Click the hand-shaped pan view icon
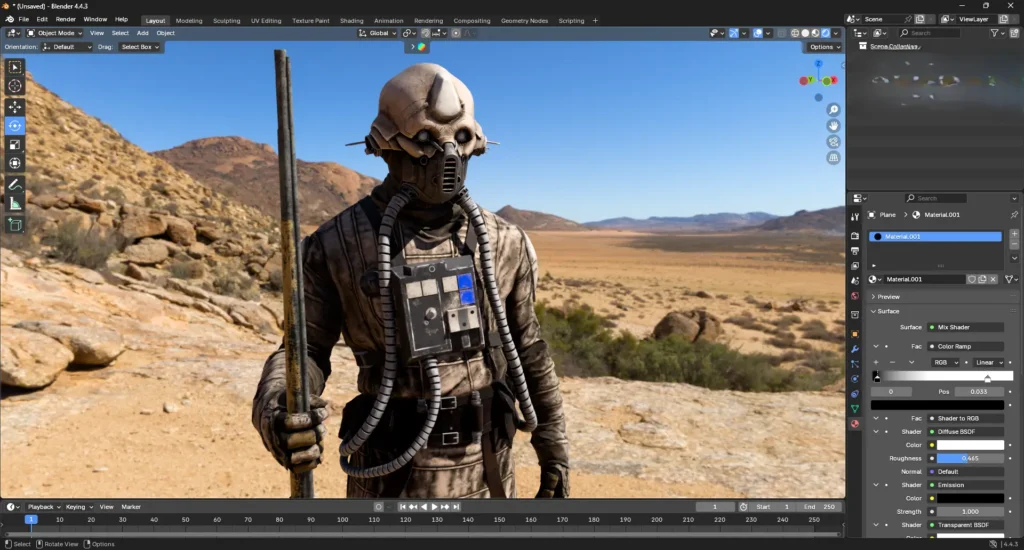The image size is (1024, 550). [833, 125]
